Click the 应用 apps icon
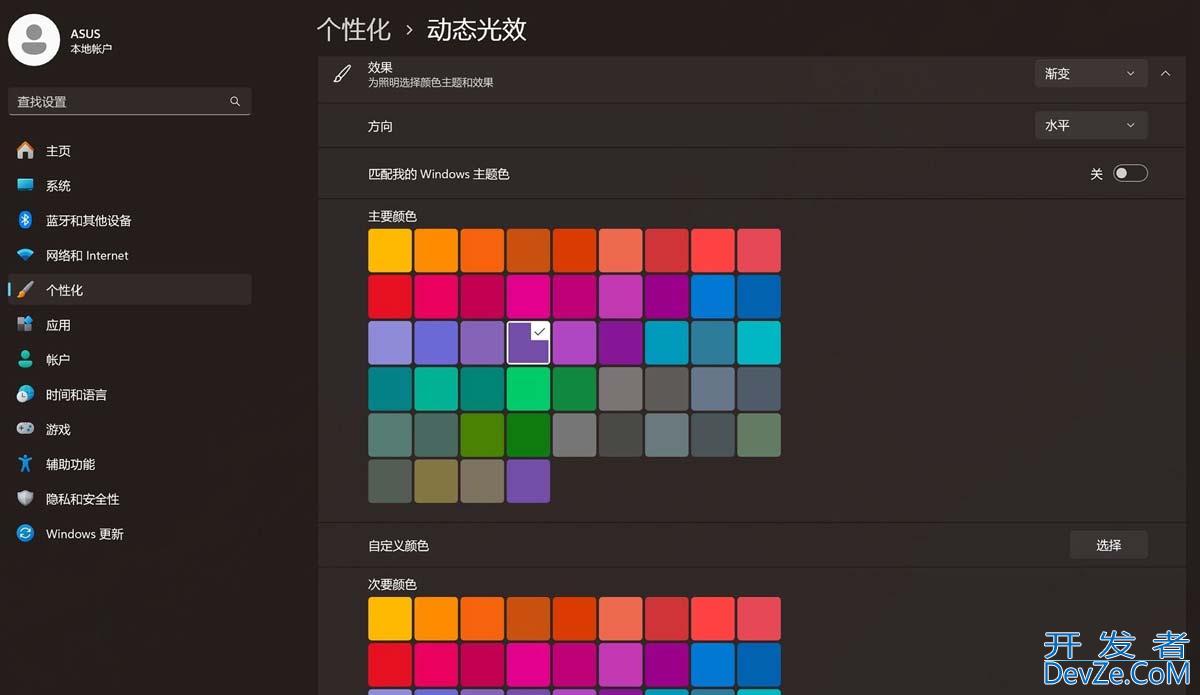 [x=26, y=325]
